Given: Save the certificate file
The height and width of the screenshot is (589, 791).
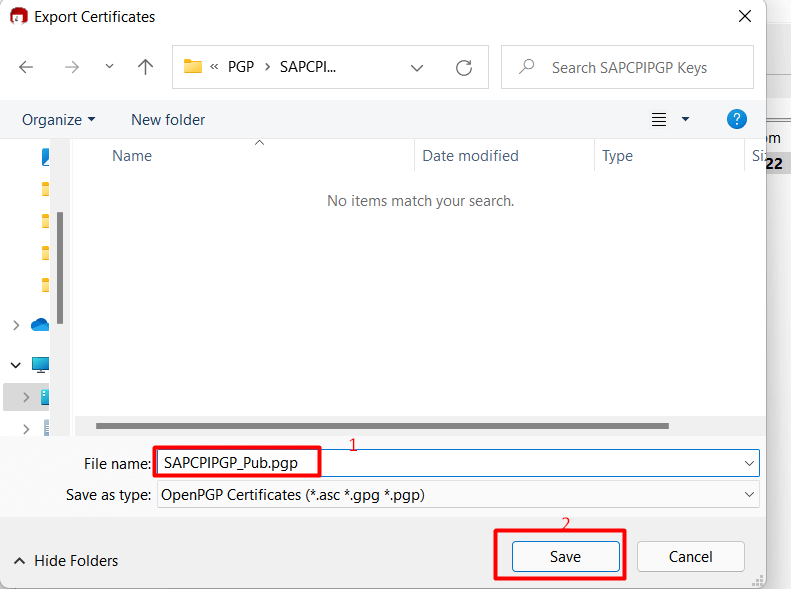Looking at the screenshot, I should pyautogui.click(x=566, y=557).
